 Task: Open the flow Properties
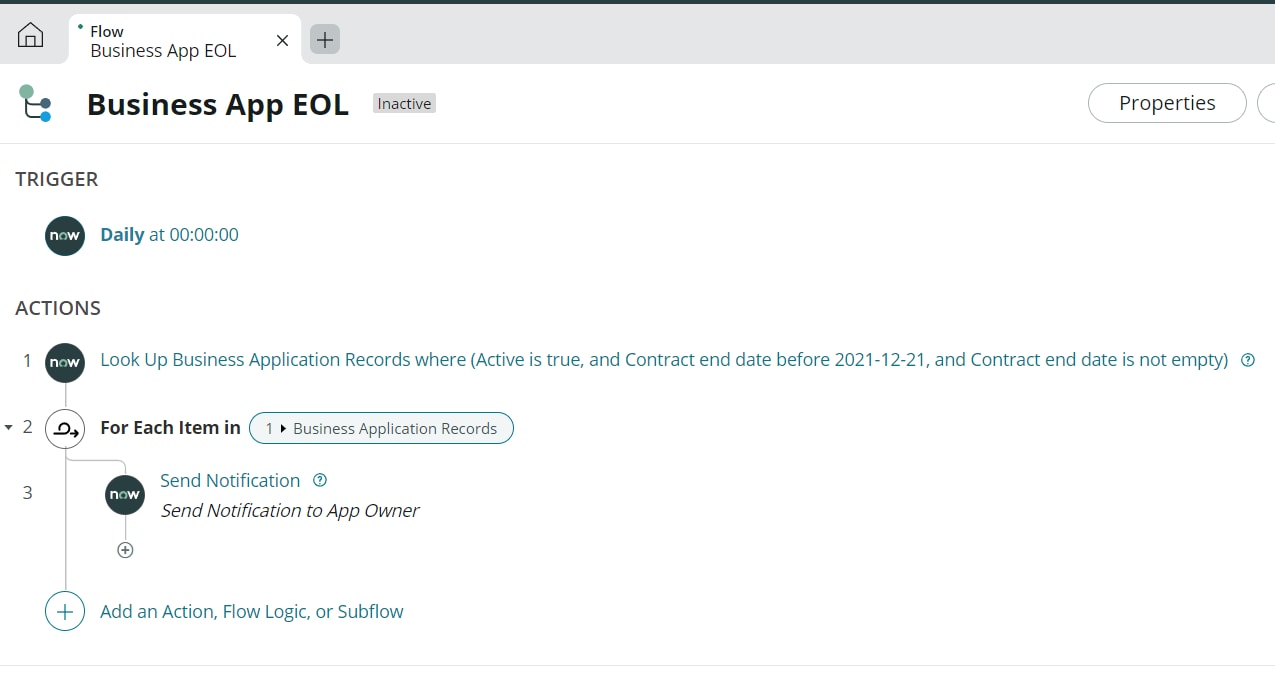(1166, 103)
